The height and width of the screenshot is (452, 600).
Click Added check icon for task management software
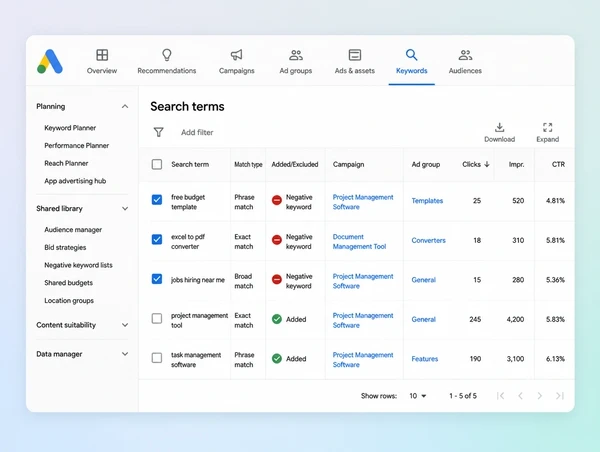277,359
